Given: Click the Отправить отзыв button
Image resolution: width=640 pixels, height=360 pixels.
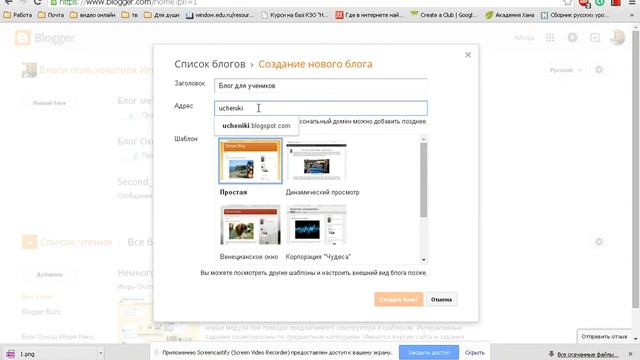Looking at the screenshot, I should click(604, 337).
